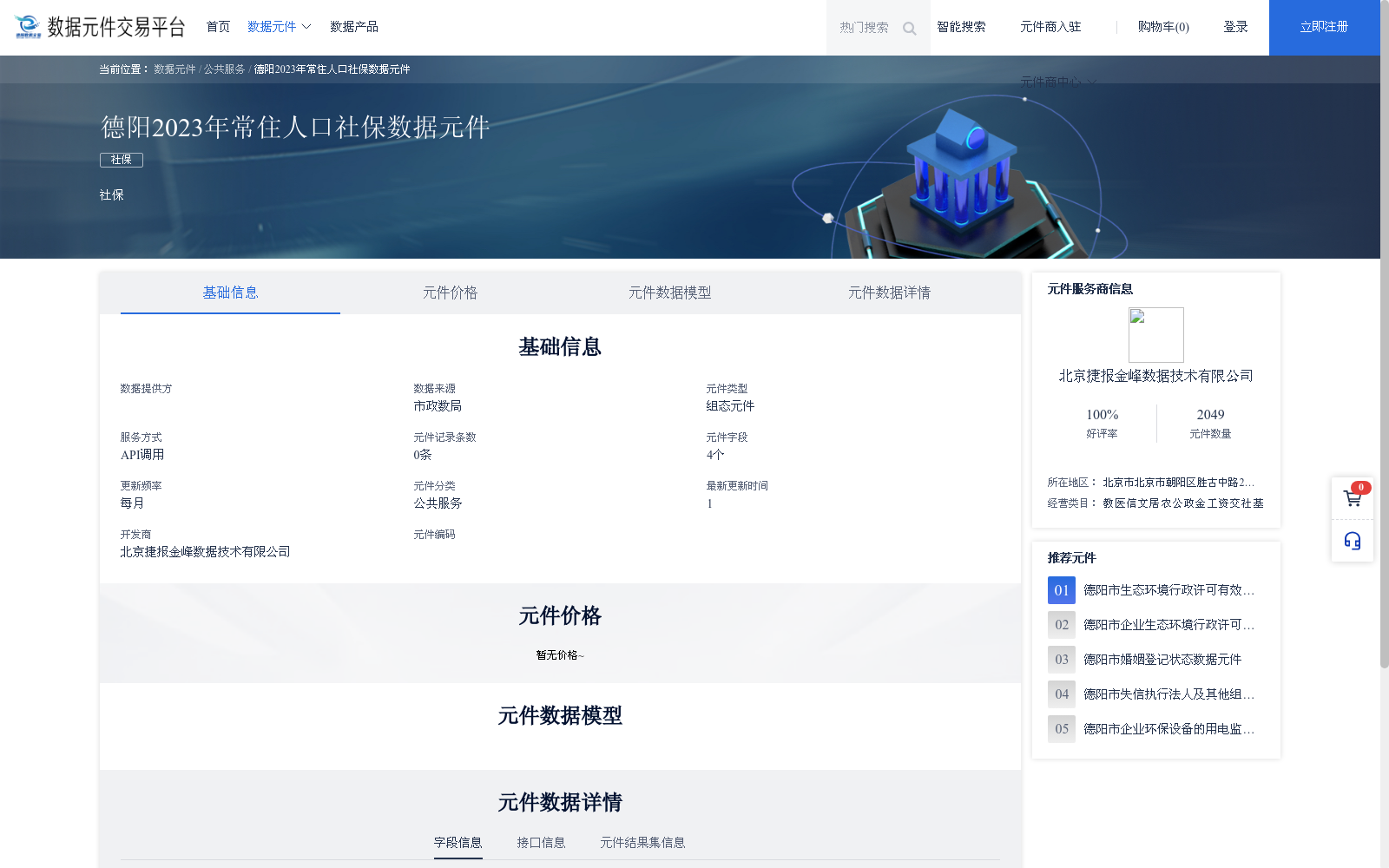Image resolution: width=1389 pixels, height=868 pixels.
Task: Open 元件商入驻 link
Action: 1050,27
